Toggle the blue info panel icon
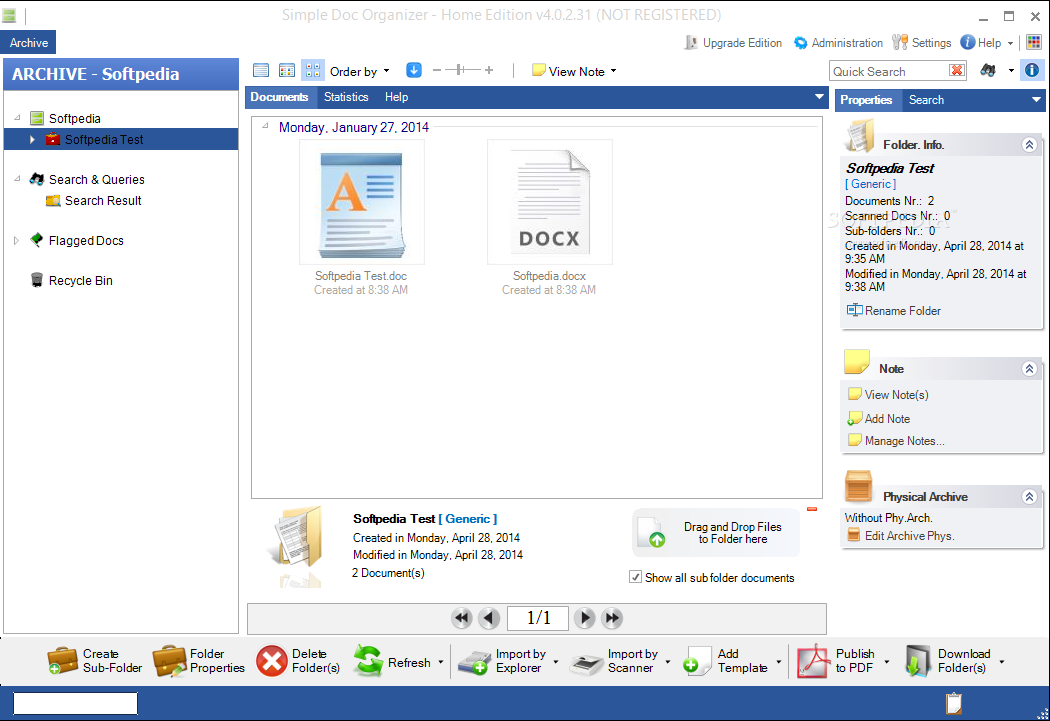 (x=1032, y=70)
